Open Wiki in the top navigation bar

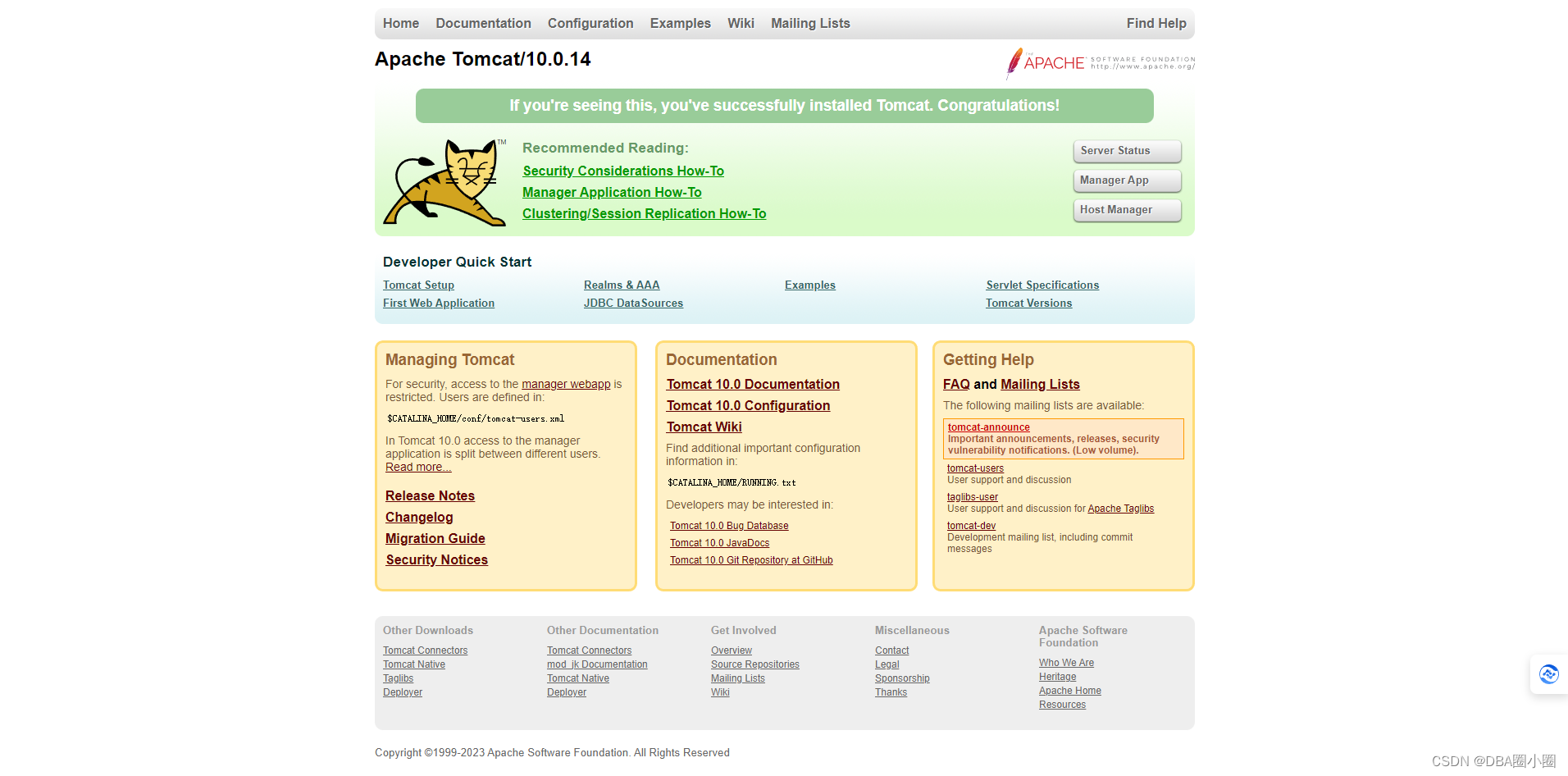pyautogui.click(x=741, y=24)
